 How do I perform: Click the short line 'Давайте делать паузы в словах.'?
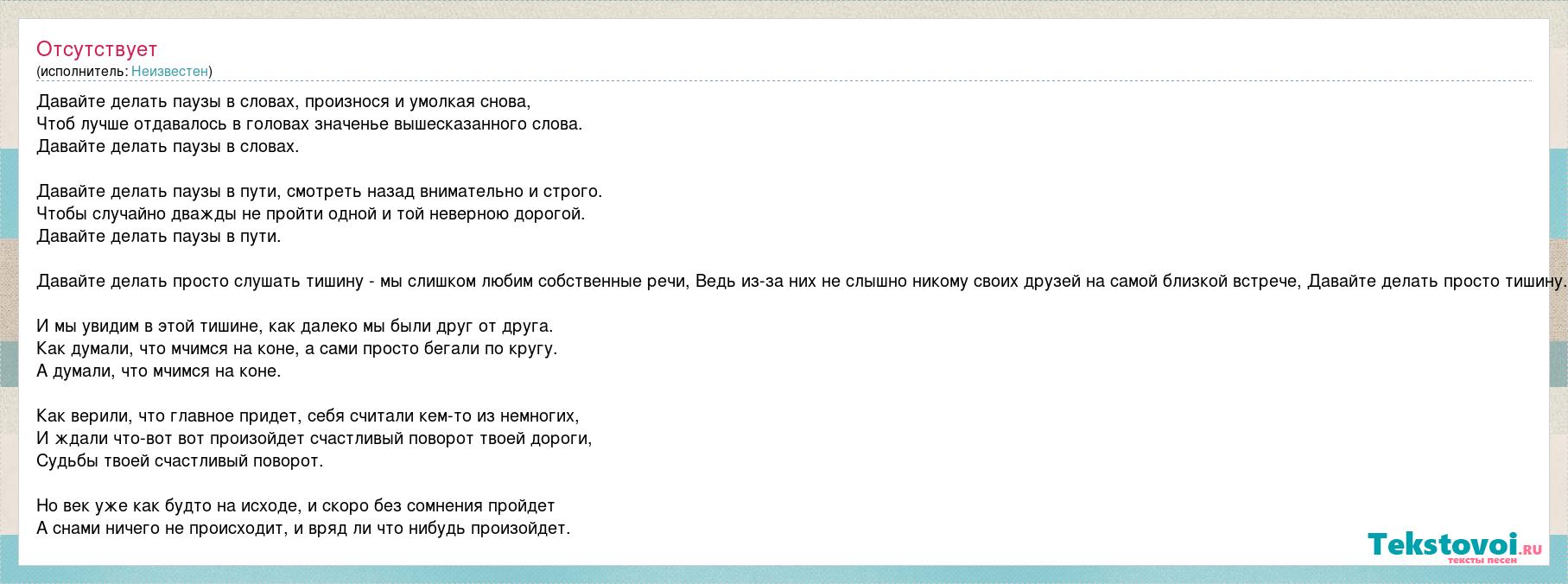168,147
